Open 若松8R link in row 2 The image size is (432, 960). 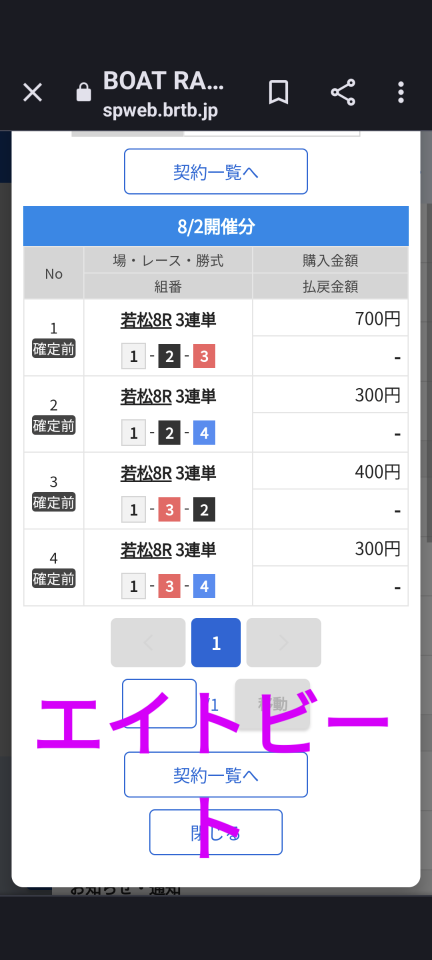coord(146,396)
